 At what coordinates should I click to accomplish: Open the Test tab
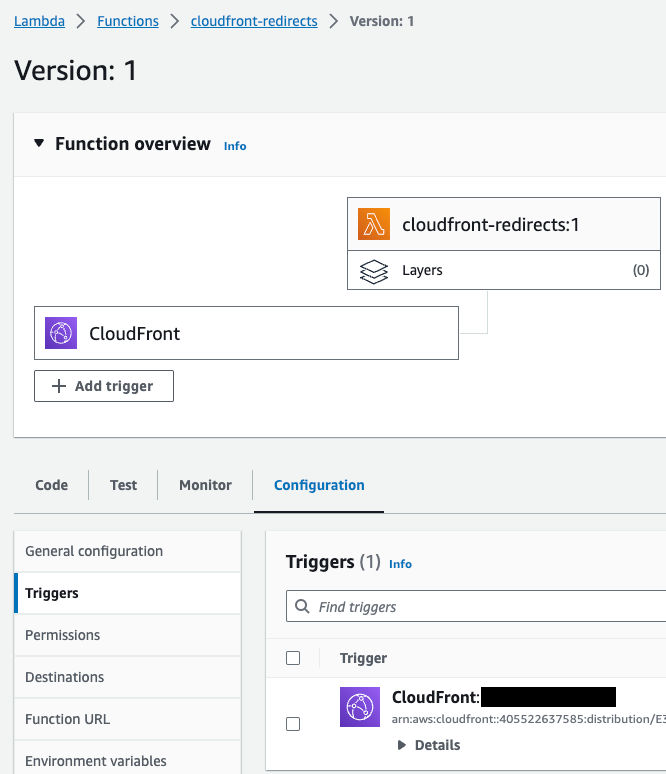[x=124, y=485]
